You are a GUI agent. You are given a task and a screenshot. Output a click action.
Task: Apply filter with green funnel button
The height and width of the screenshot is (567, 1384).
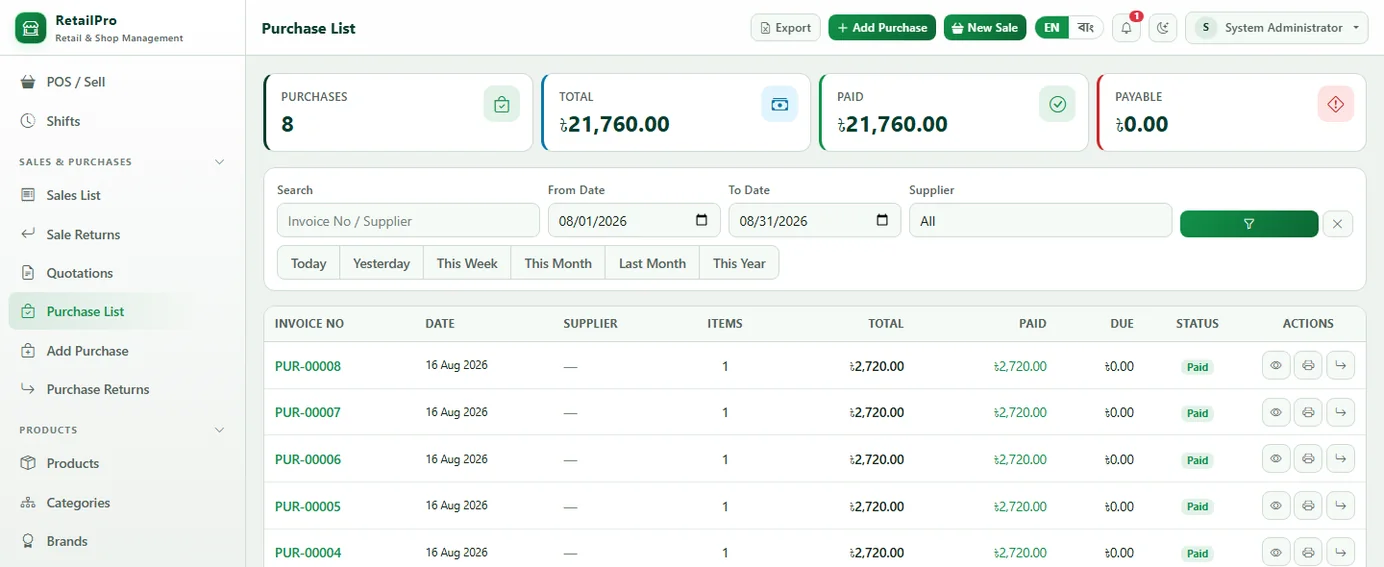1249,224
